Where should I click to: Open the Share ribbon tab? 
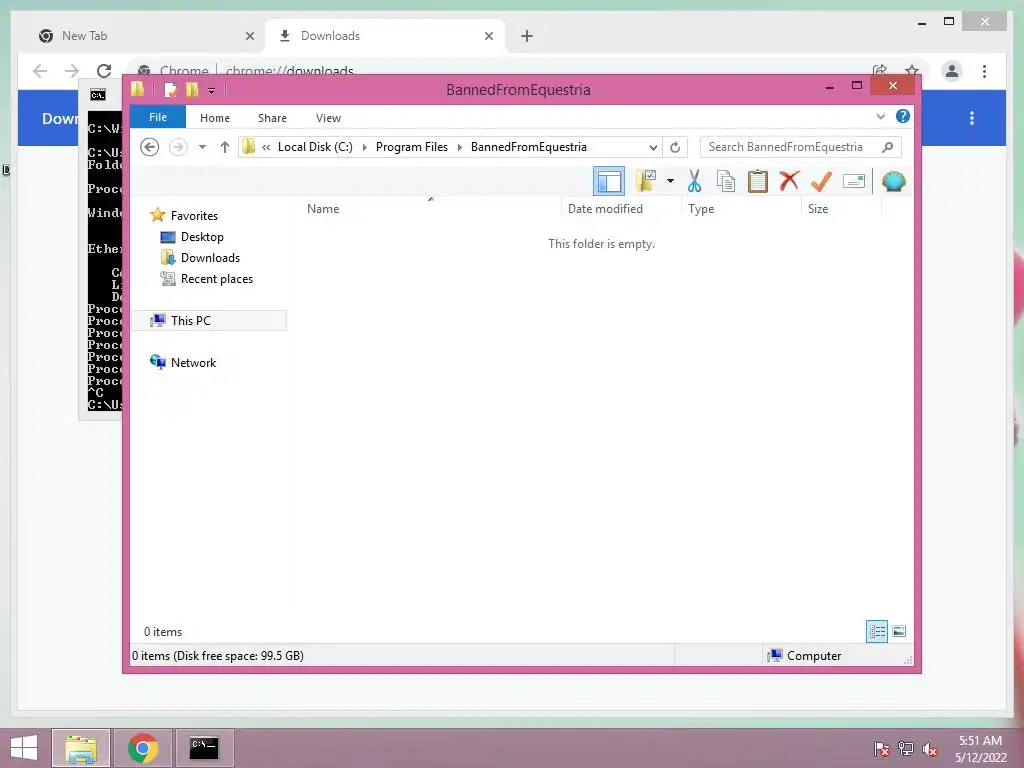[272, 118]
